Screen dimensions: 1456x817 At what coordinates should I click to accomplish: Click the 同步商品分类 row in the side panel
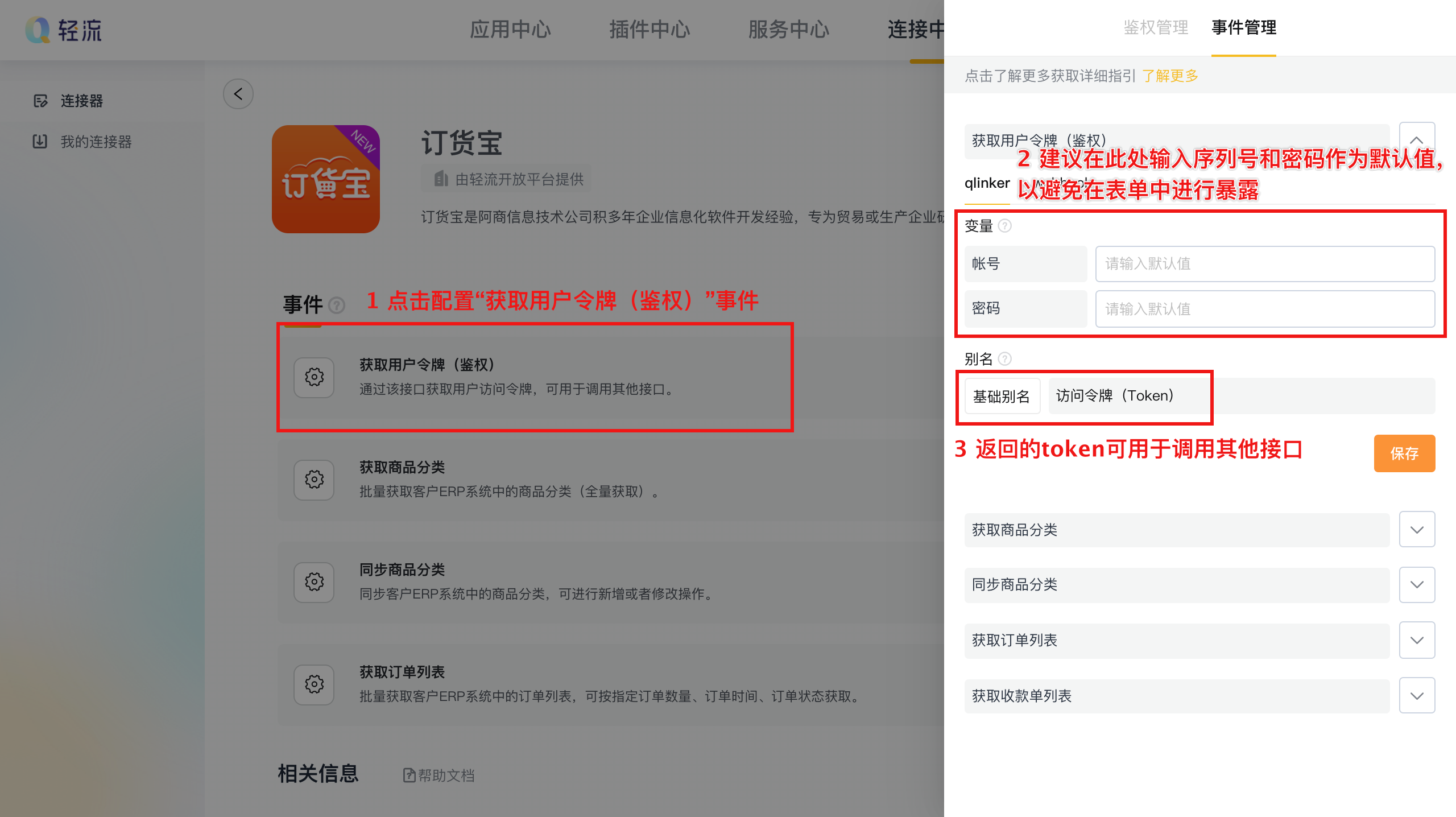tap(1177, 585)
